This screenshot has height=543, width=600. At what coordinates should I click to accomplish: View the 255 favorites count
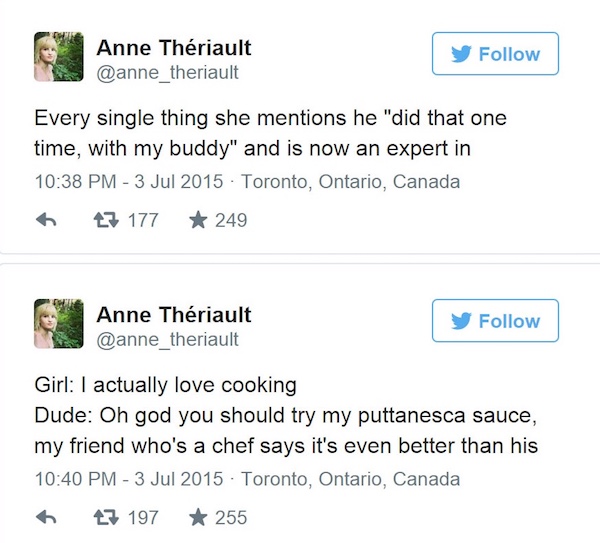pyautogui.click(x=231, y=518)
